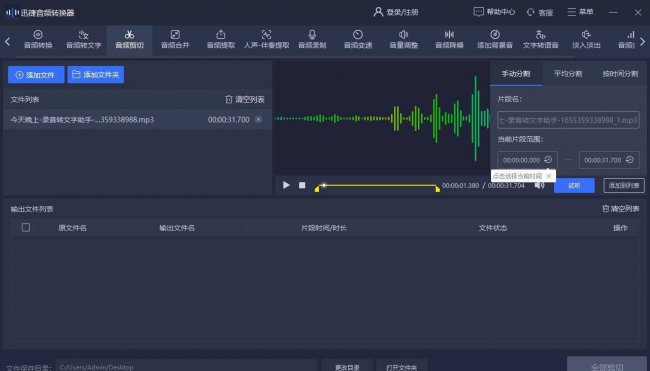650x371 pixels.
Task: Switch to the 按时间分割 split by time tab
Action: click(620, 74)
